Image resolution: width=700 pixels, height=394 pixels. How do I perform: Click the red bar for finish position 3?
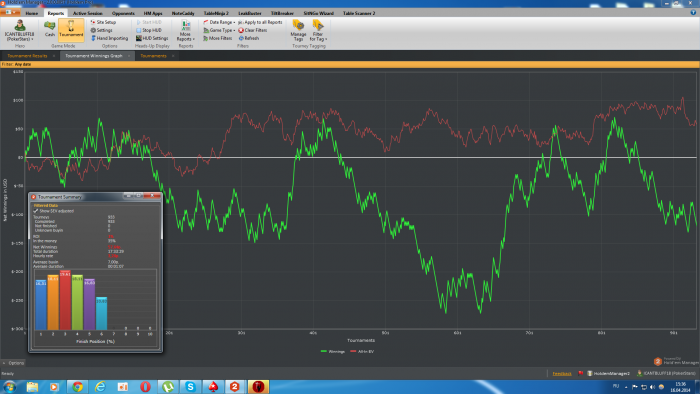65,300
